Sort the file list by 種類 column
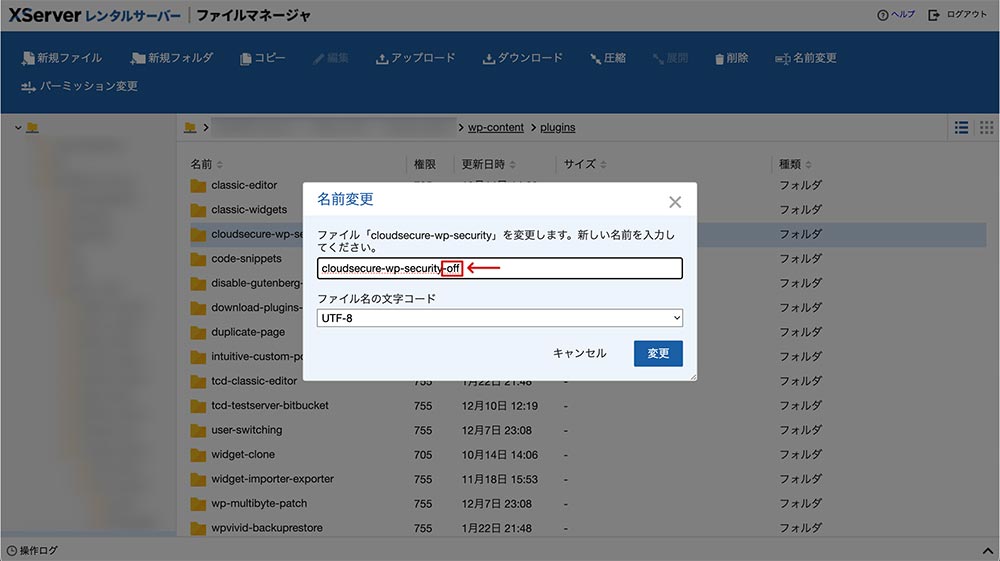 (x=795, y=164)
